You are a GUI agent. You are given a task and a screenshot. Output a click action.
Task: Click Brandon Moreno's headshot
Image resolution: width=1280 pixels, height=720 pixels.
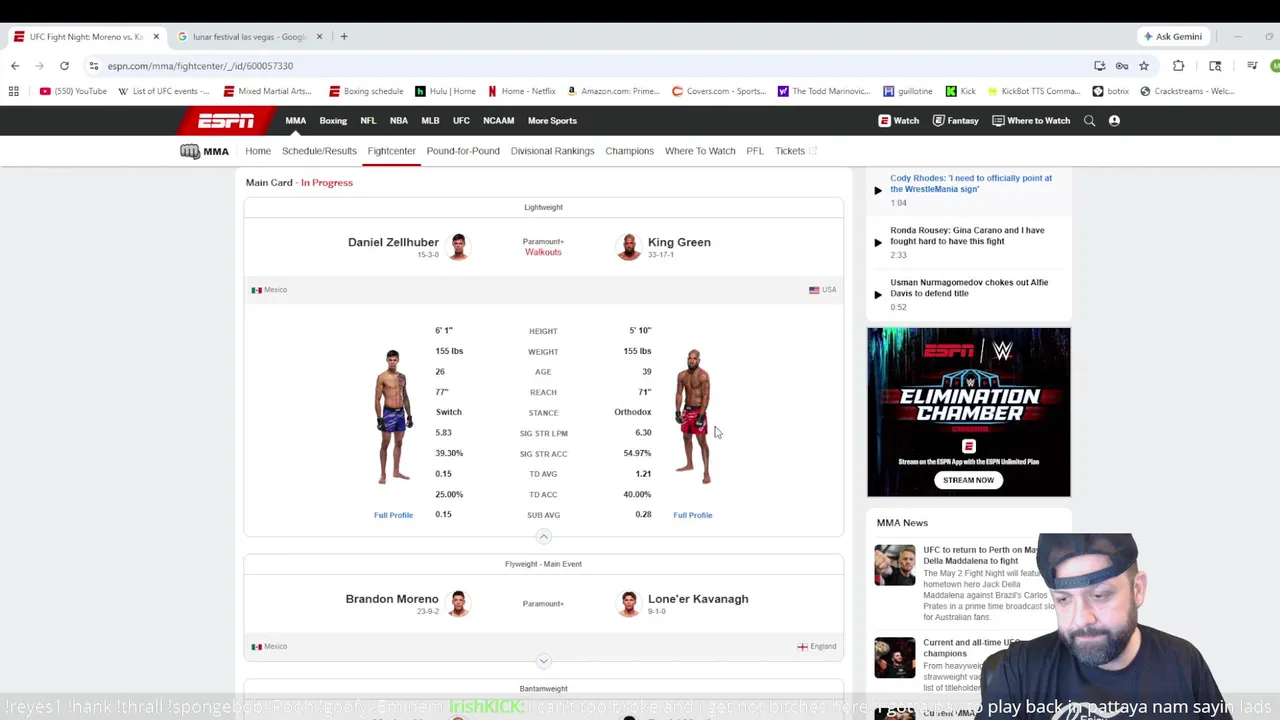[458, 603]
